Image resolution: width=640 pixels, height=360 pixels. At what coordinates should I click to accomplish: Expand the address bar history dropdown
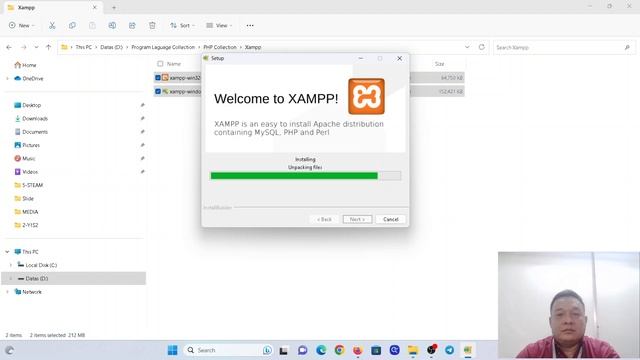click(x=467, y=47)
